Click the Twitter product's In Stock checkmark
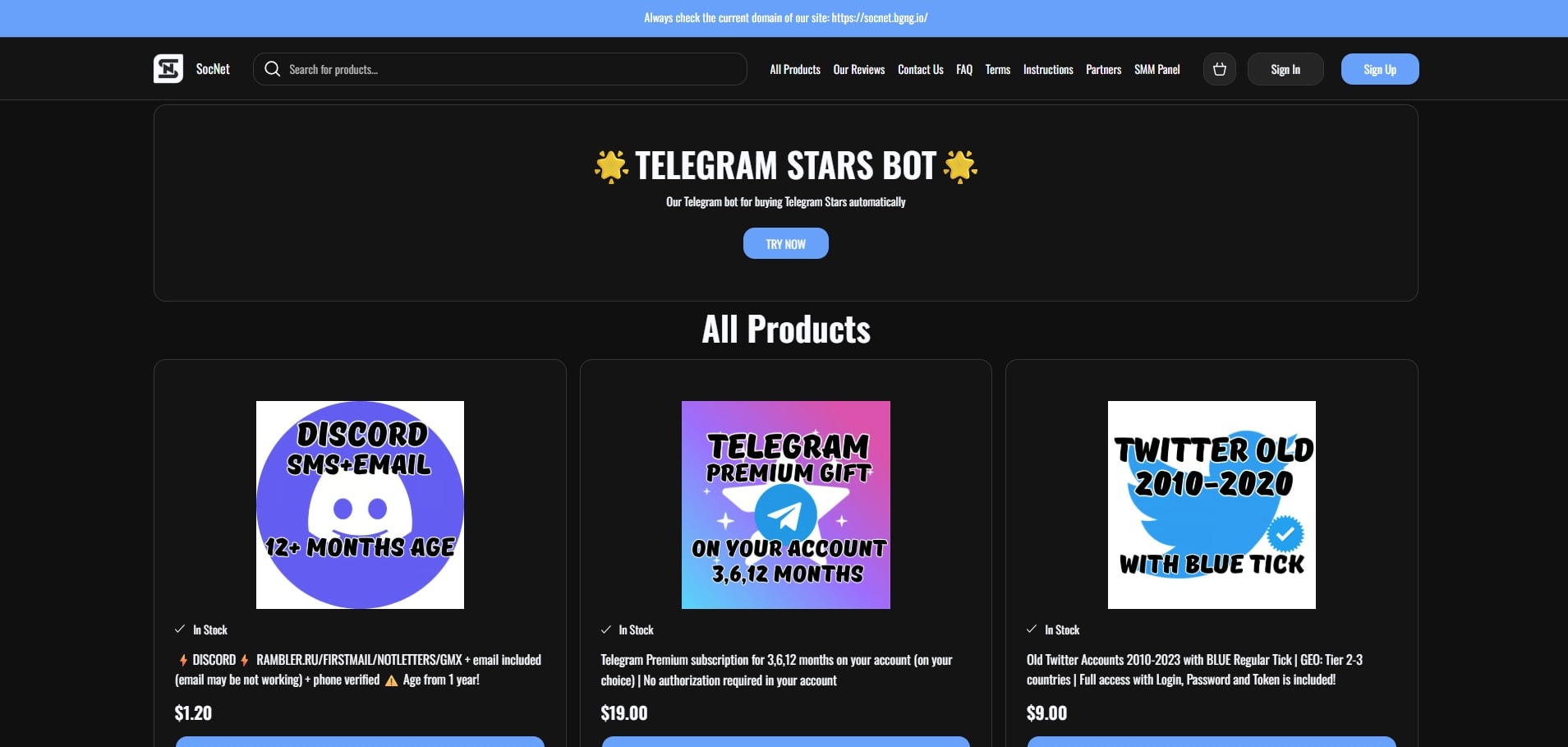The image size is (1568, 747). (1032, 629)
